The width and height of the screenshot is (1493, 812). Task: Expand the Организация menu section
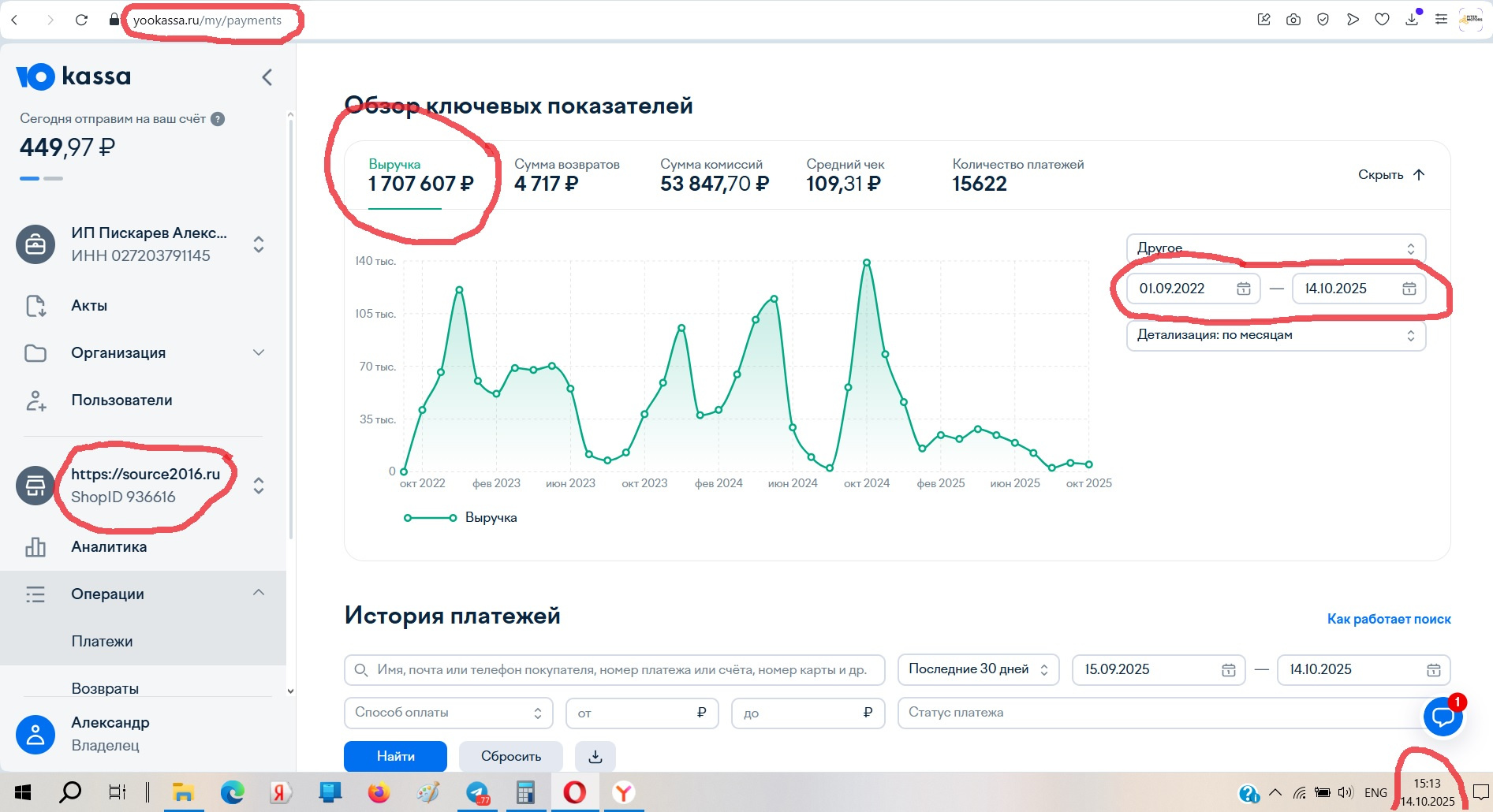(x=144, y=353)
